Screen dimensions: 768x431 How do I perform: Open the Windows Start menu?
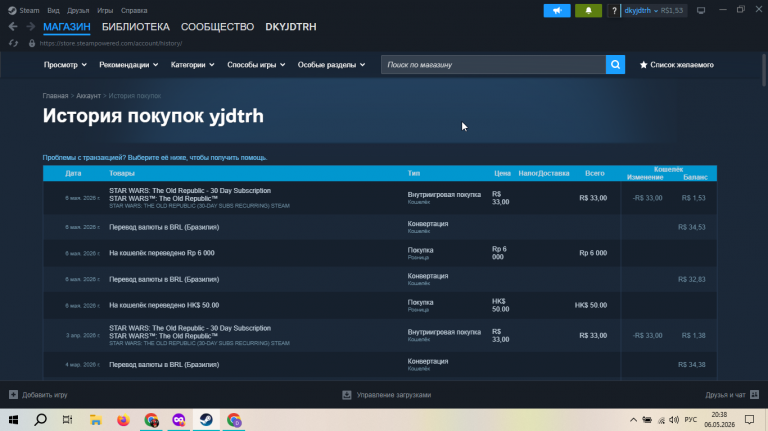(13, 420)
